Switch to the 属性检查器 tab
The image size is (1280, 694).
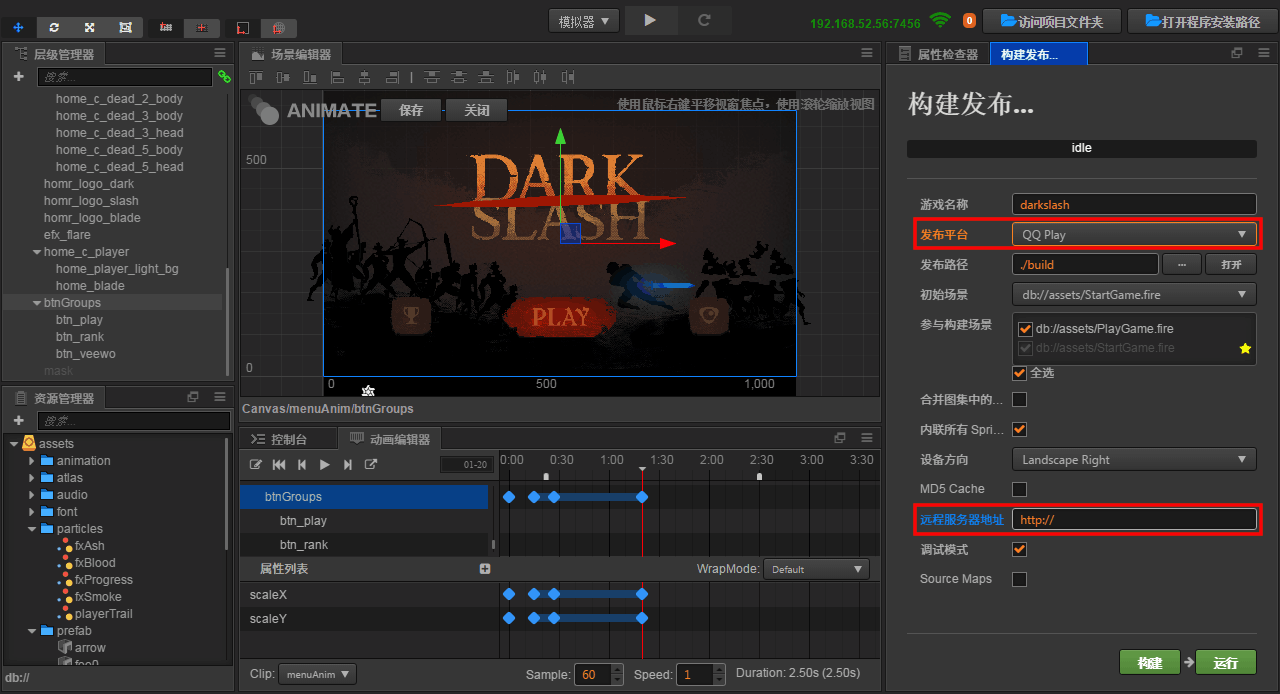click(938, 54)
